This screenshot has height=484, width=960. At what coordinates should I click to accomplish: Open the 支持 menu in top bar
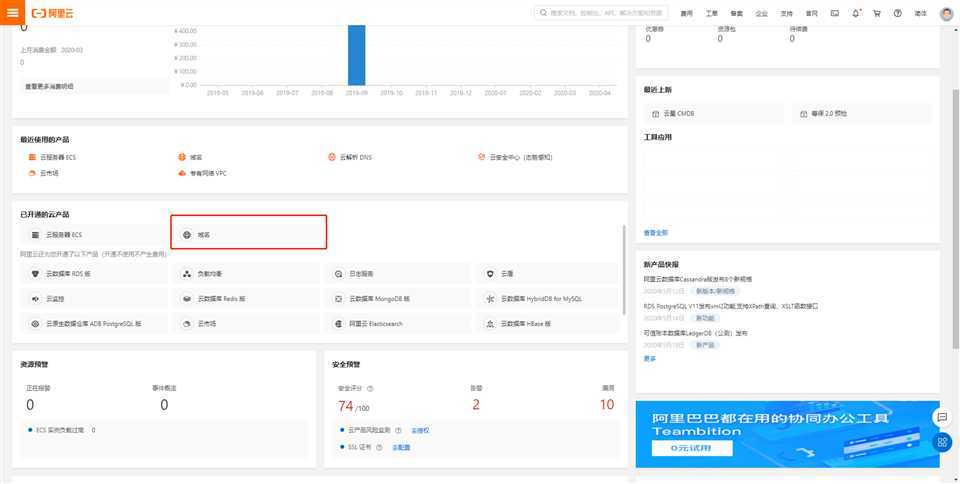pyautogui.click(x=786, y=13)
